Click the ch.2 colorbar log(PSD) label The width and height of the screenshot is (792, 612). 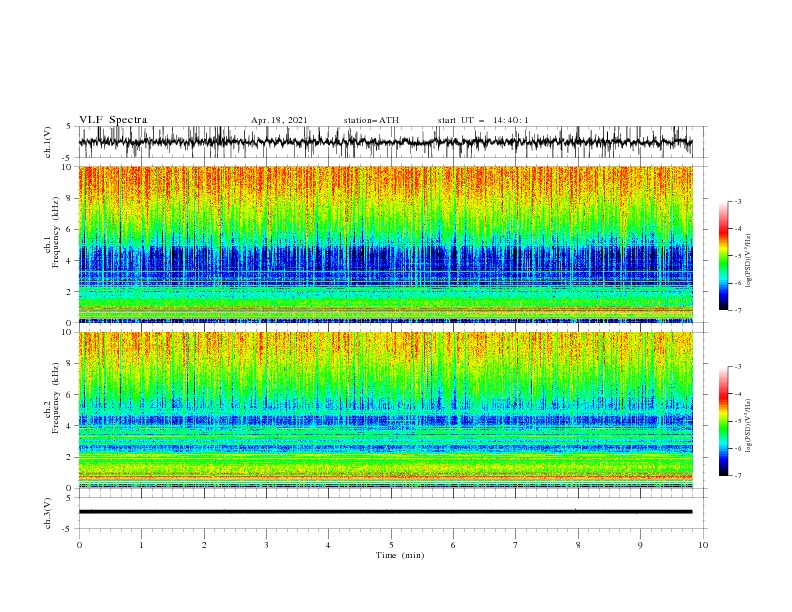tap(749, 426)
